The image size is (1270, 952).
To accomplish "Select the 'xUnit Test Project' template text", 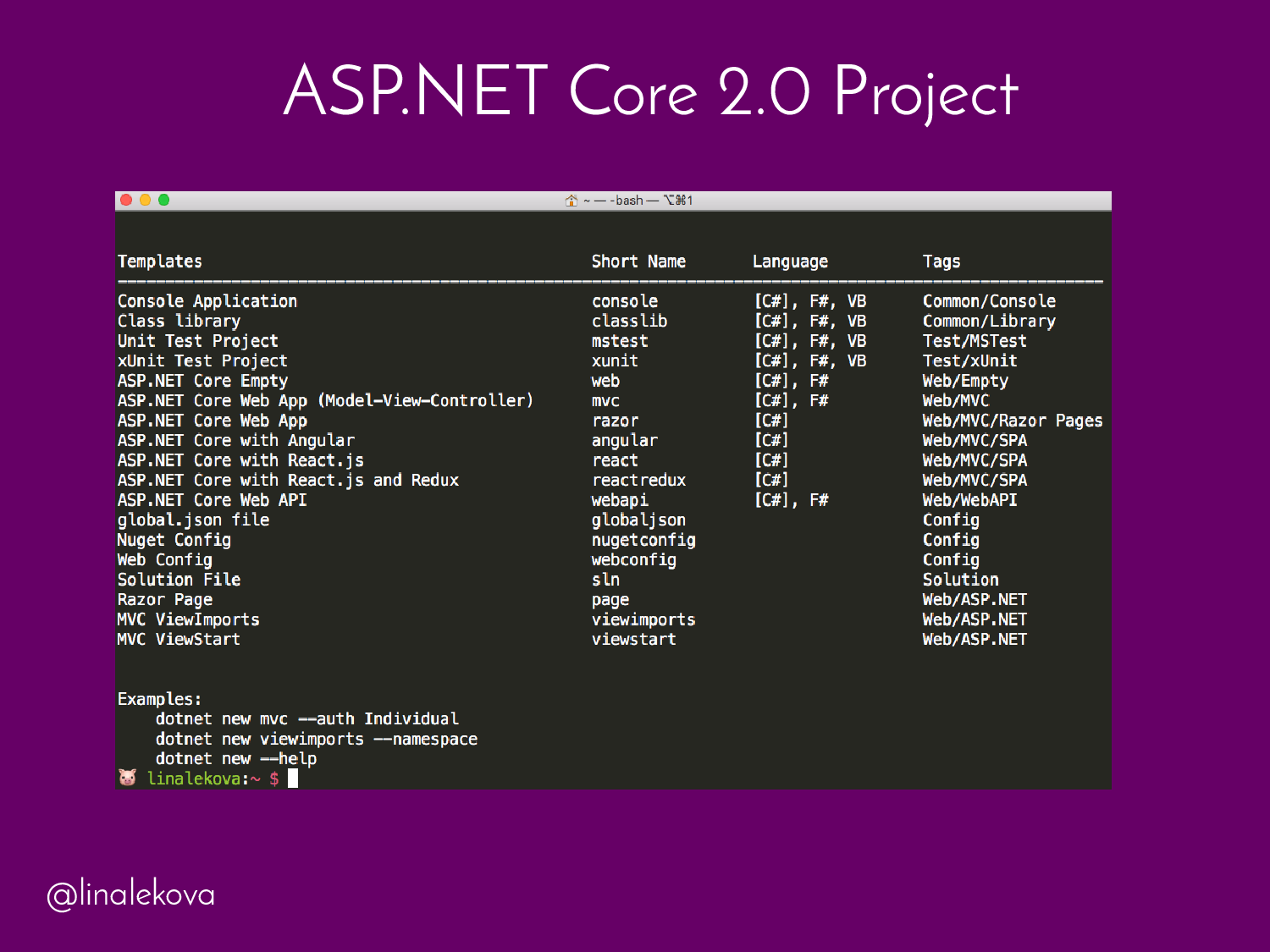I will point(202,361).
